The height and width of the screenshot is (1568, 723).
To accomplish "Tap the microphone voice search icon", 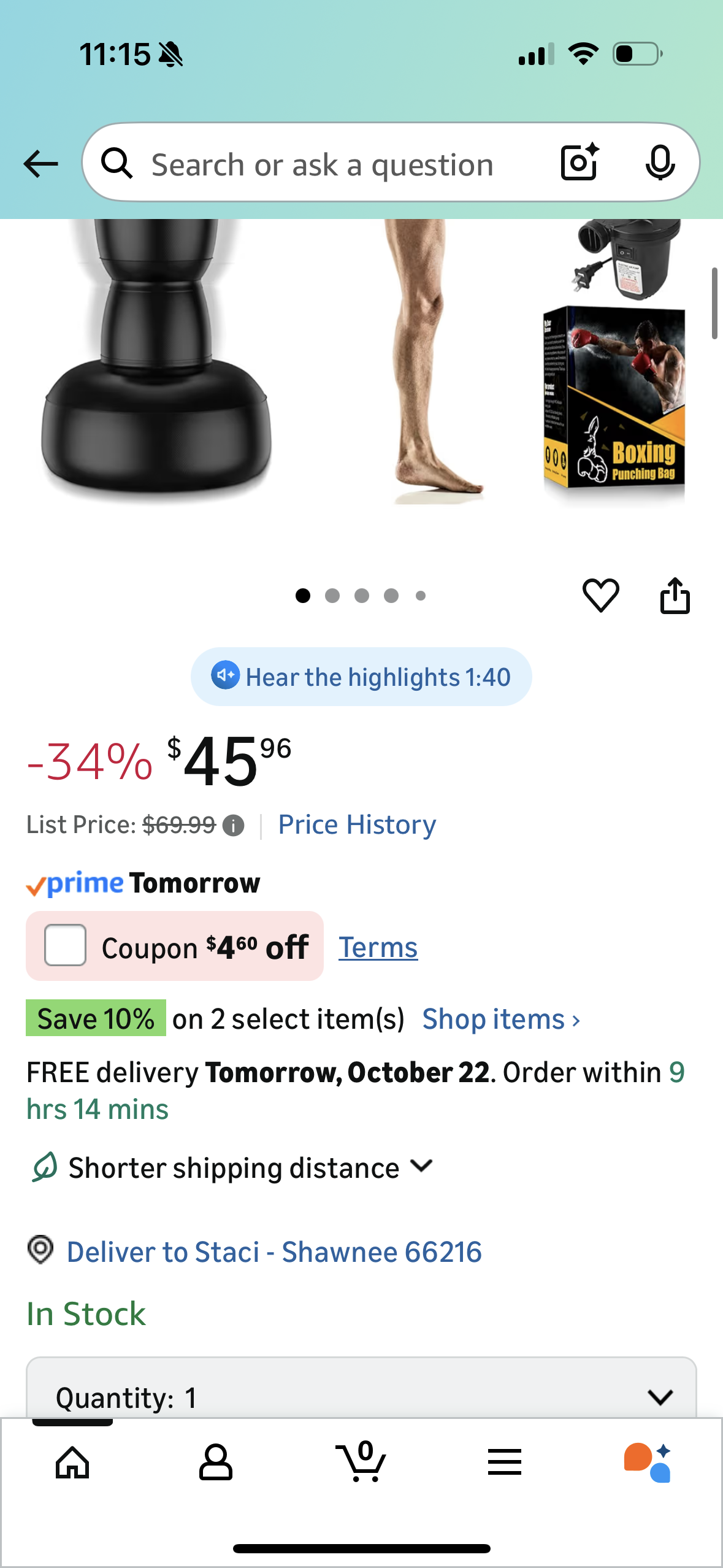I will coord(660,163).
